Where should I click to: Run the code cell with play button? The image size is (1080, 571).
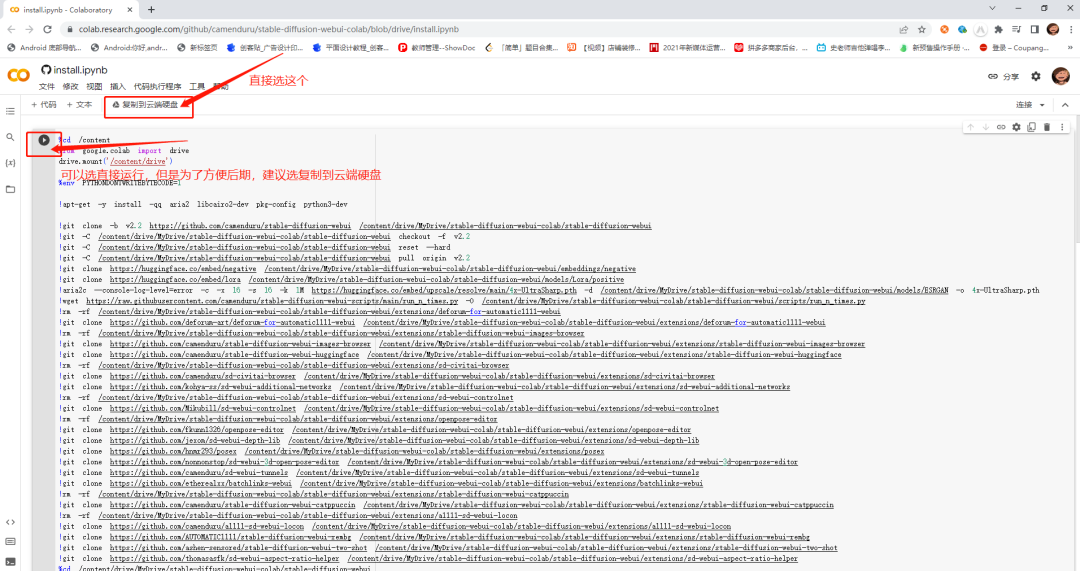43,140
